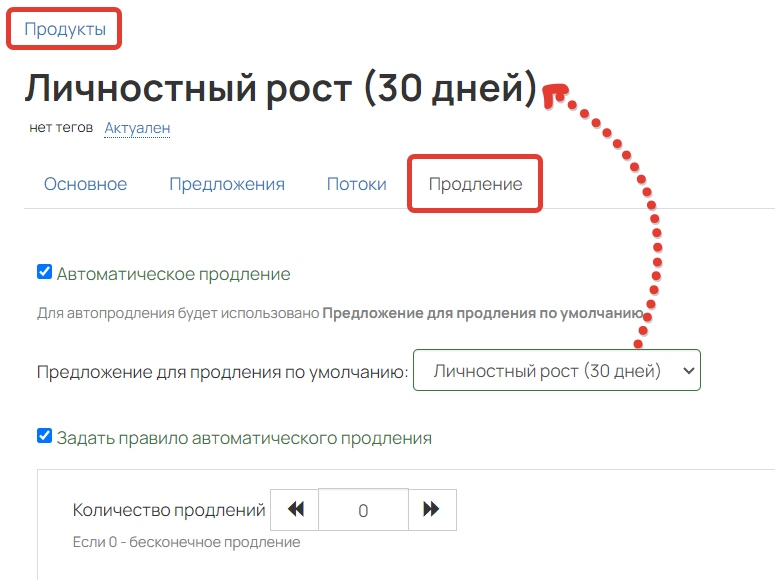This screenshot has width=775, height=580.
Task: Select the Продление tab
Action: pyautogui.click(x=475, y=184)
